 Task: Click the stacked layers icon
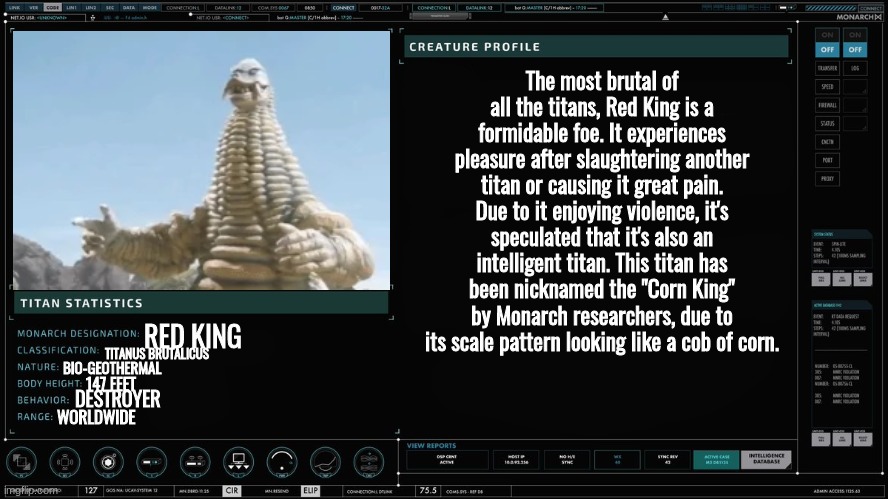pyautogui.click(x=369, y=462)
